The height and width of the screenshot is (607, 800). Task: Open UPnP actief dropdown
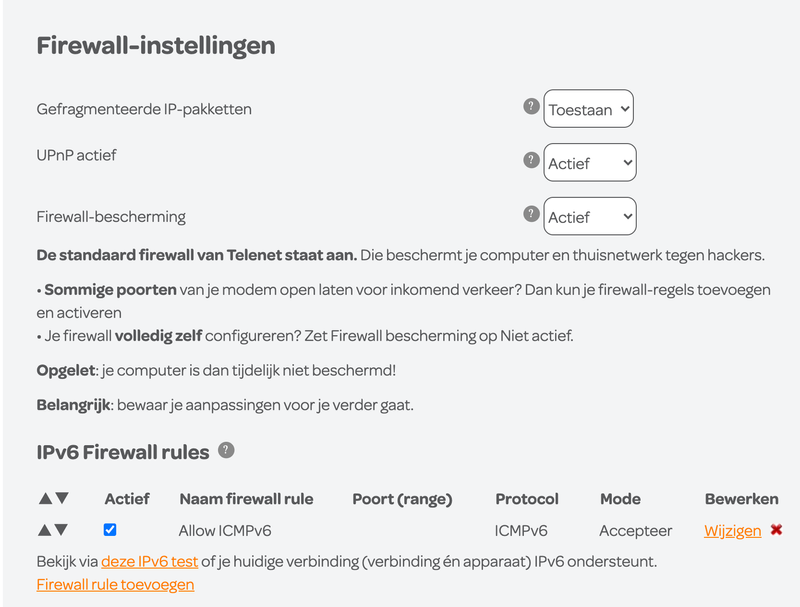click(590, 162)
